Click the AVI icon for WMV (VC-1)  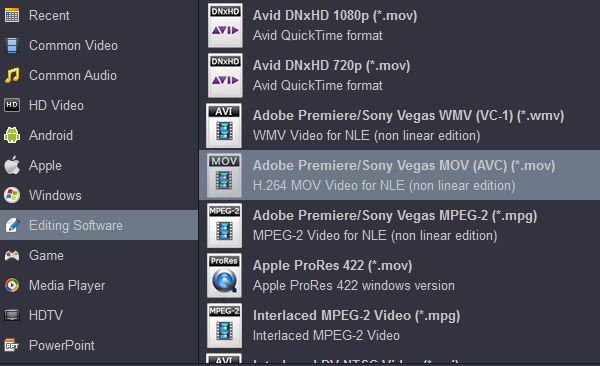tap(224, 126)
